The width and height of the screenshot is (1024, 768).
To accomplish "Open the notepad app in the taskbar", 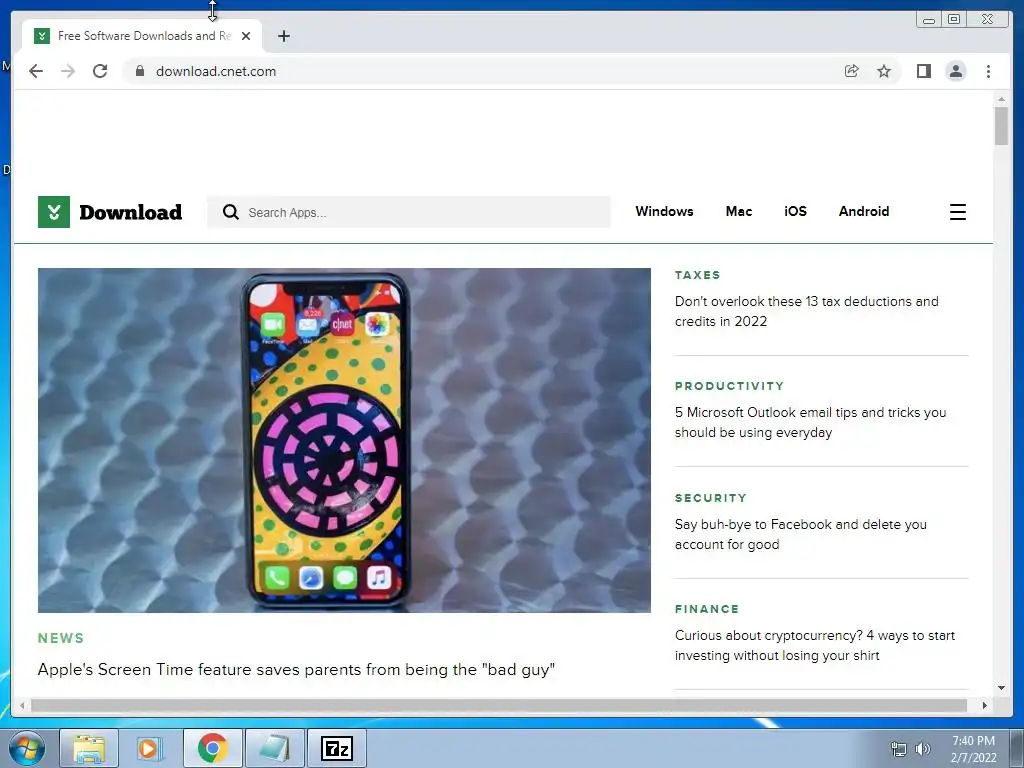I will click(274, 748).
